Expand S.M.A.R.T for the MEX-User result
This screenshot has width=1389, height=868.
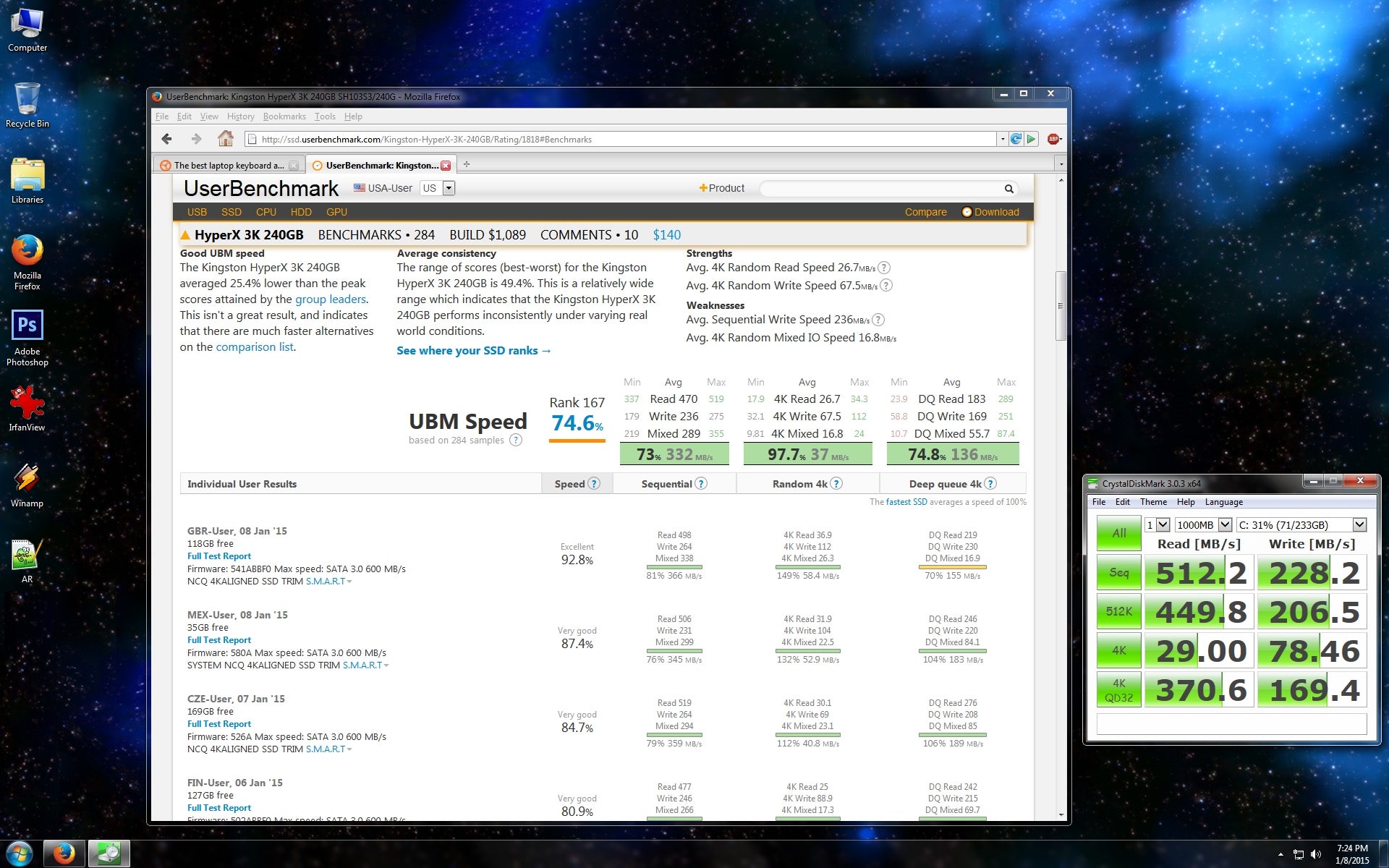(x=365, y=665)
